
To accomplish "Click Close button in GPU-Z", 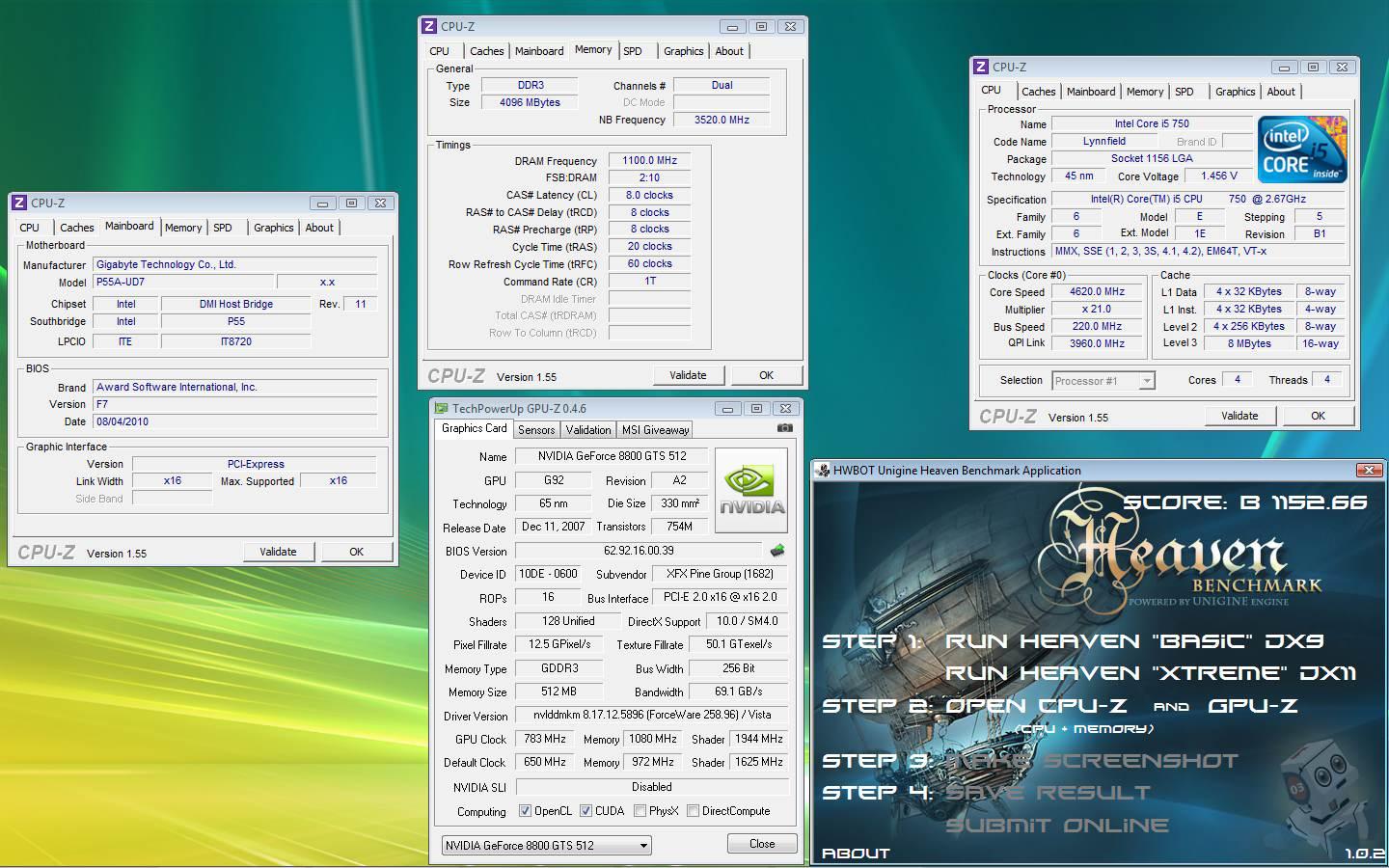I will coord(762,844).
